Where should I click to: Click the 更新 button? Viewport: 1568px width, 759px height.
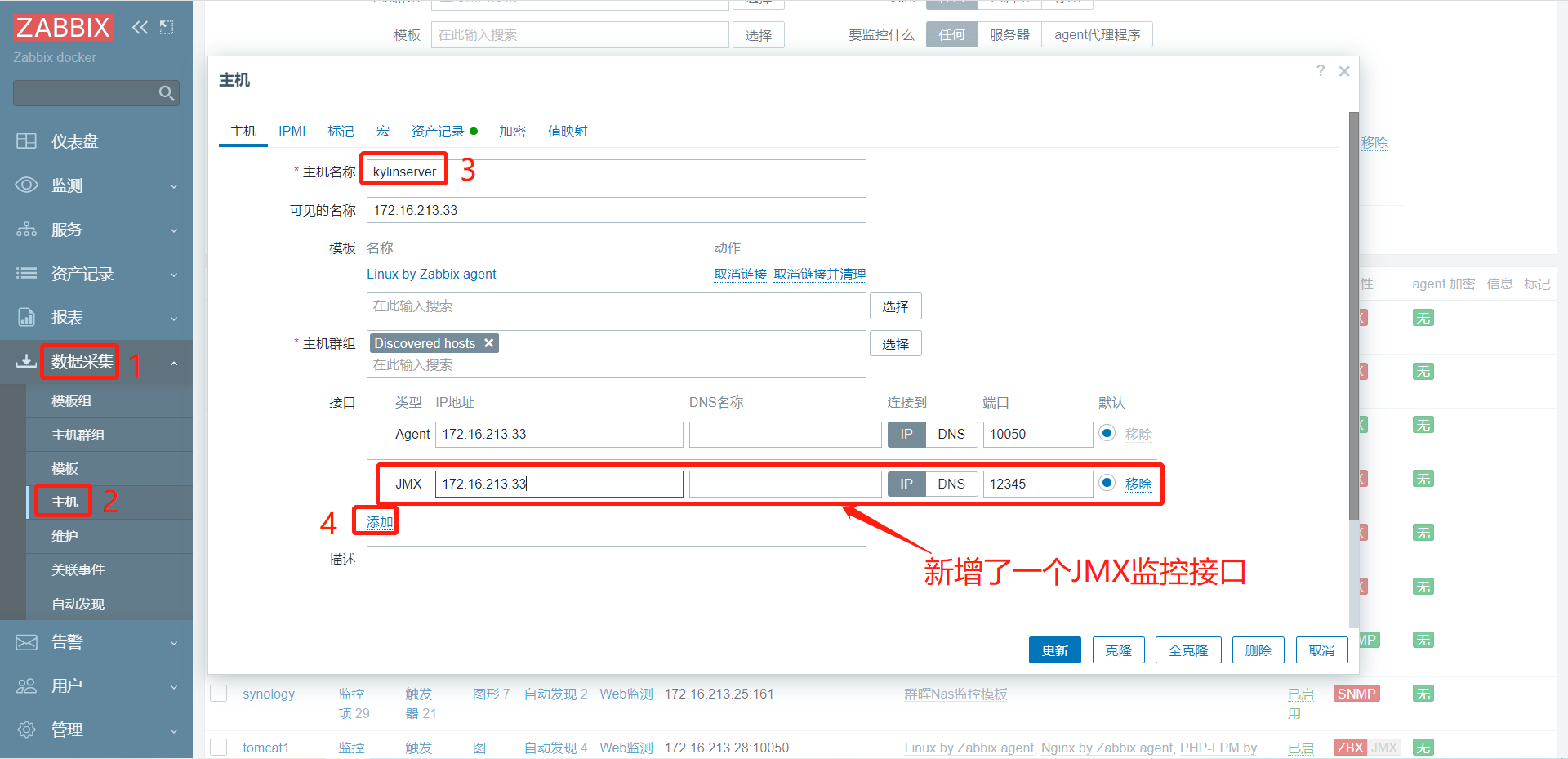[1055, 650]
